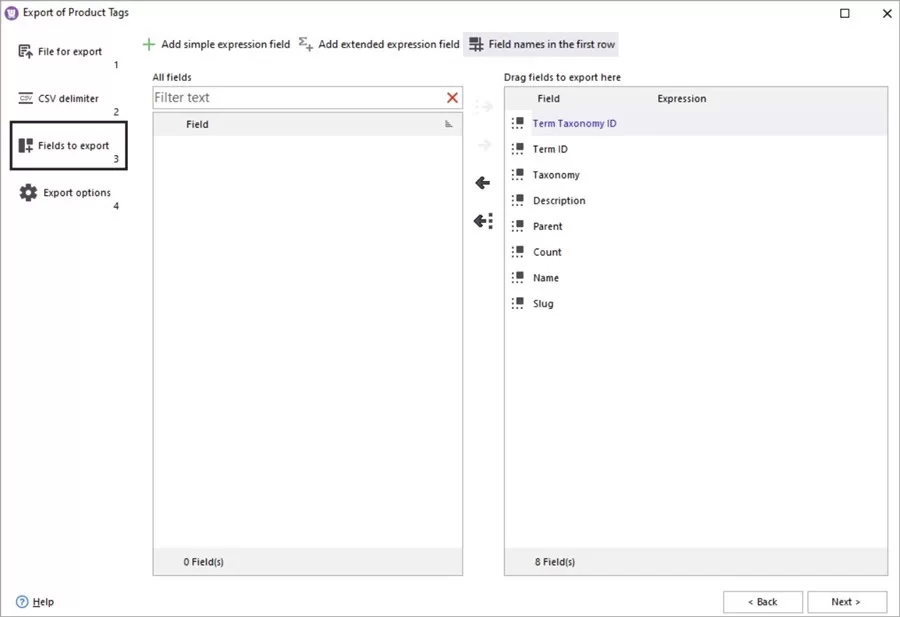The height and width of the screenshot is (617, 900).
Task: Click the drag handle beside Term Taxonomy ID
Action: pyautogui.click(x=518, y=122)
